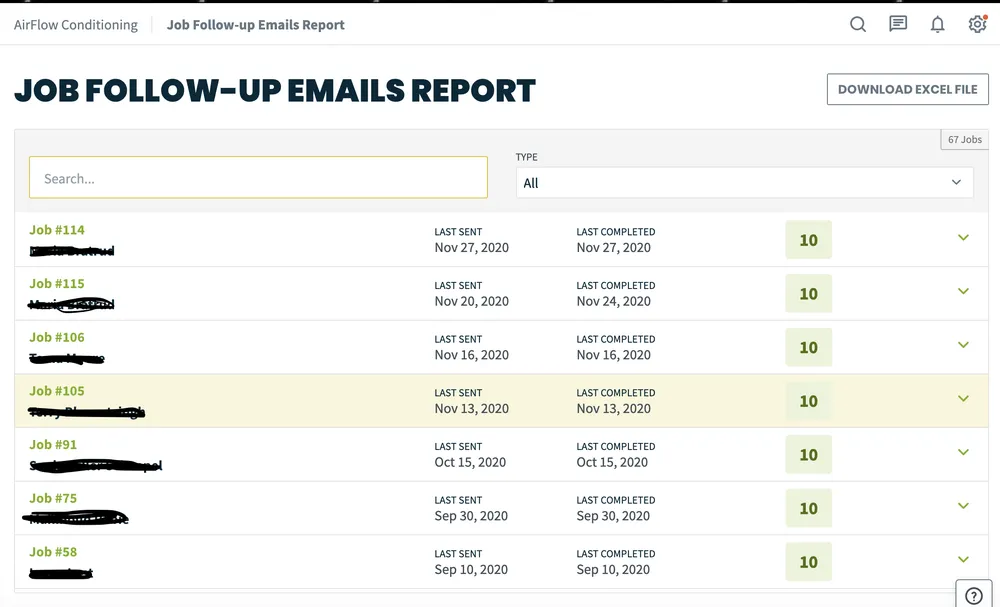Click the help question mark icon

974,596
